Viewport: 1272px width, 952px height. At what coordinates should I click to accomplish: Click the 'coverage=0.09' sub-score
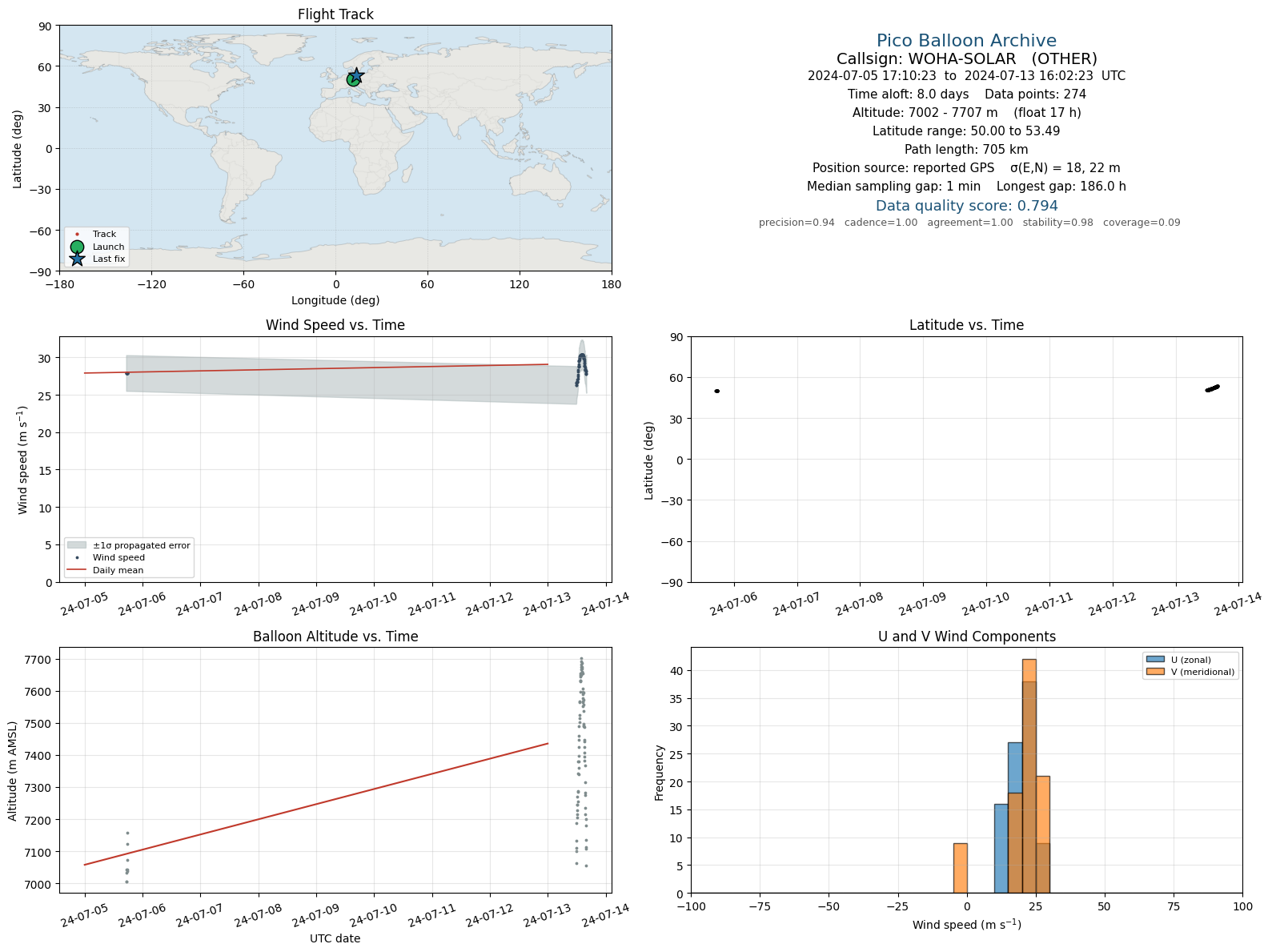click(1142, 223)
